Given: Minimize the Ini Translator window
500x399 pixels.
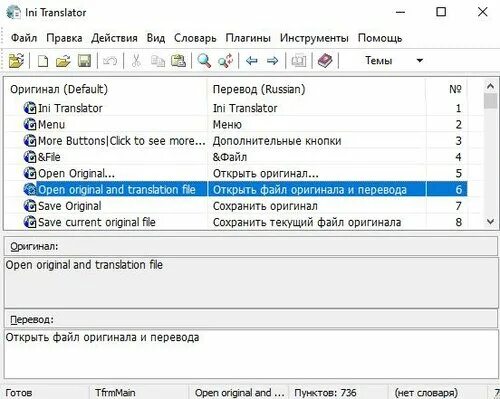Looking at the screenshot, I should pyautogui.click(x=400, y=13).
